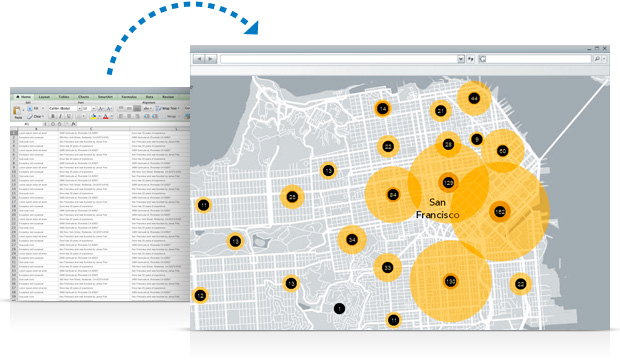Click the 130 cluster marker on map
Screen dimensions: 620x360
click(450, 281)
